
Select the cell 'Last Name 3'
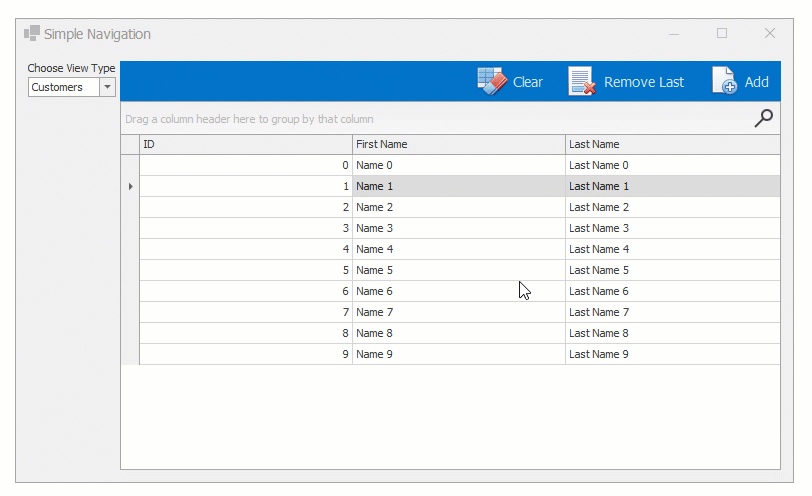click(673, 228)
